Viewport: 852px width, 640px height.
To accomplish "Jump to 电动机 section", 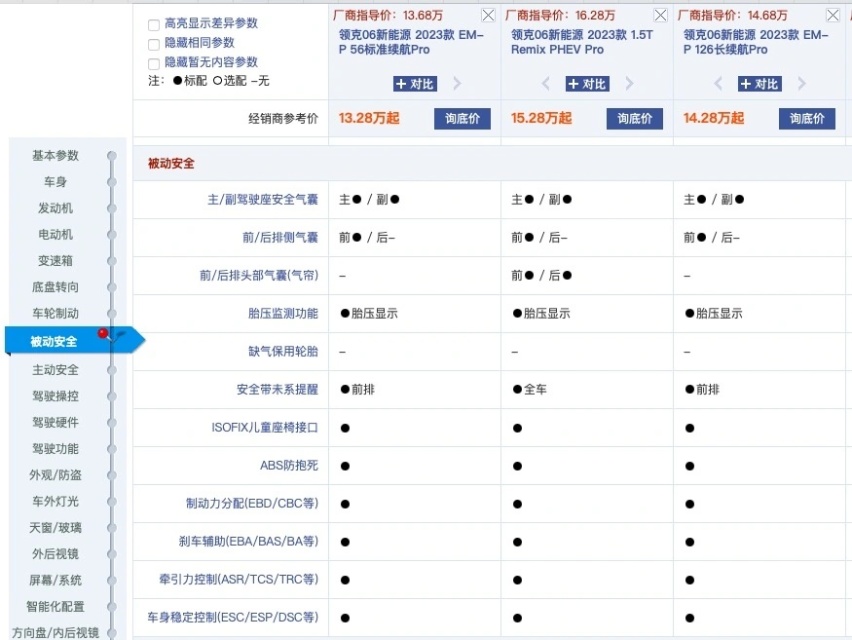I will pyautogui.click(x=55, y=235).
